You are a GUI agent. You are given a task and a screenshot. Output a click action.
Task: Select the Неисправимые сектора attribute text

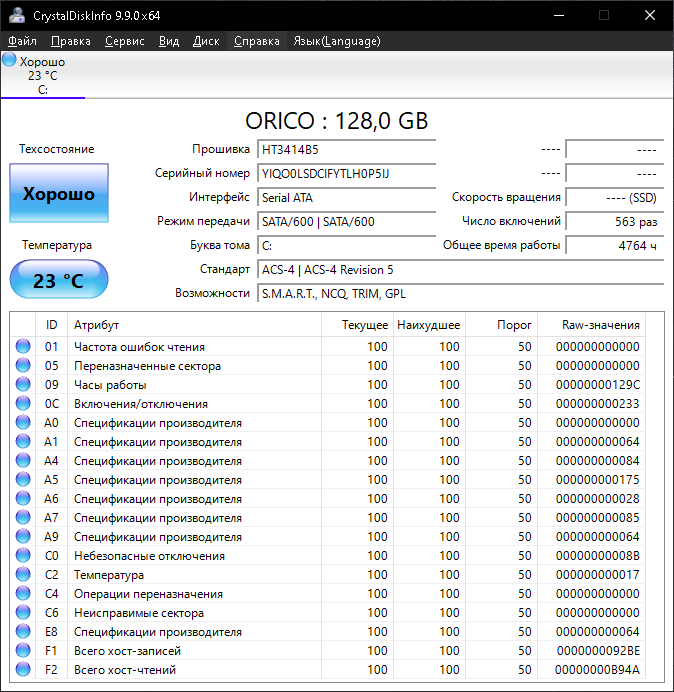click(x=139, y=613)
